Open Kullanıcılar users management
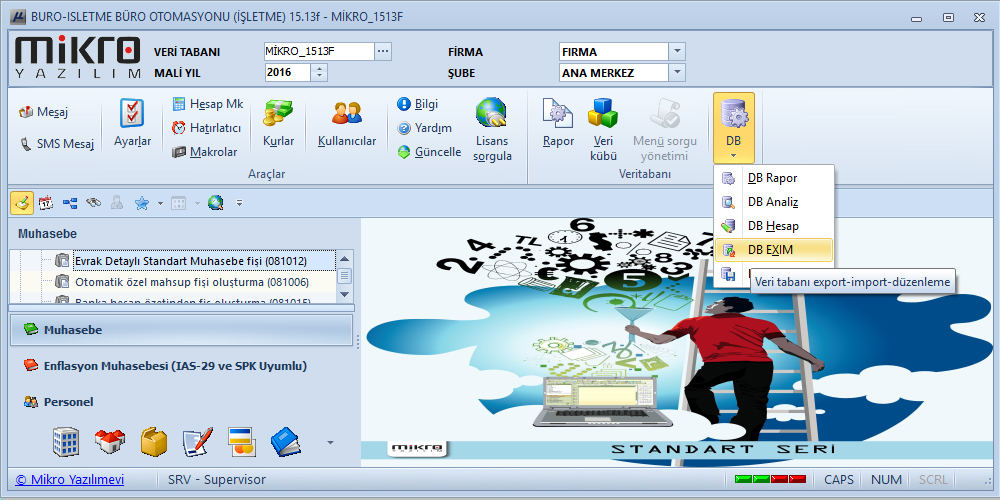The image size is (1000, 500). [x=347, y=124]
